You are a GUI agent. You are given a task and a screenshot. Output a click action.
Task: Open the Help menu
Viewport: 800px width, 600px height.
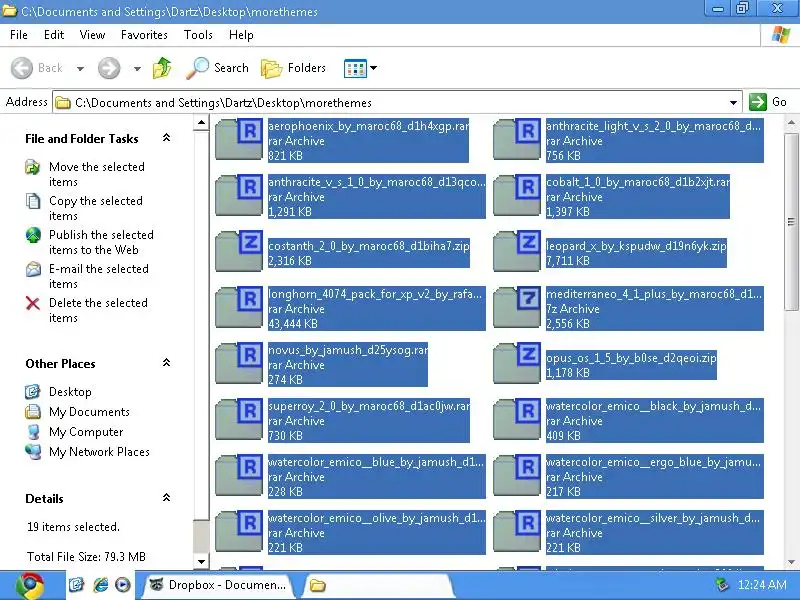pos(241,35)
